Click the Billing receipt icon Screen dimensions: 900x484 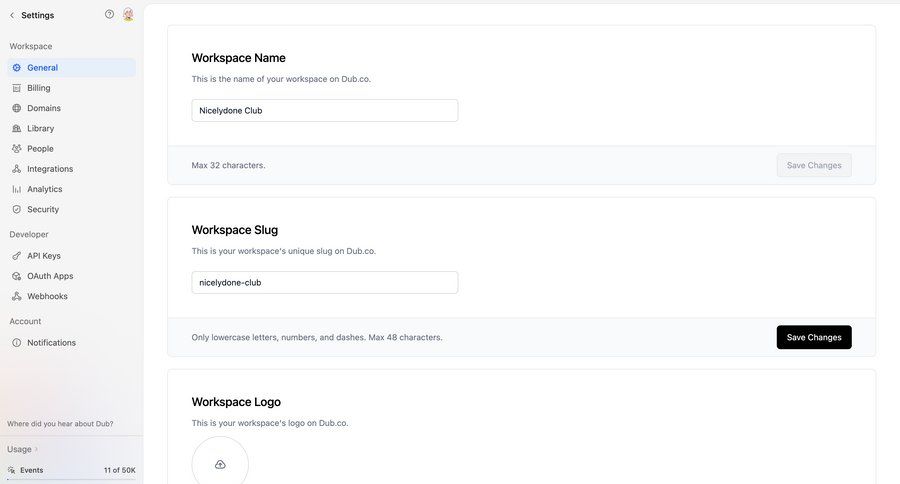point(17,88)
